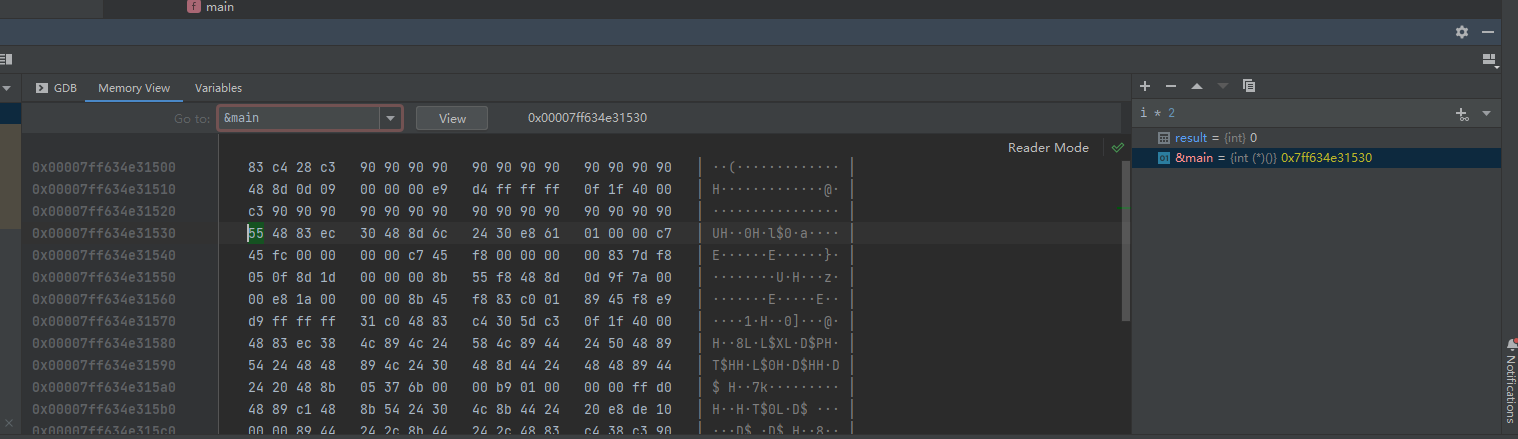Hide the debug tool window with minimize dash
This screenshot has width=1518, height=439.
pyautogui.click(x=1488, y=32)
